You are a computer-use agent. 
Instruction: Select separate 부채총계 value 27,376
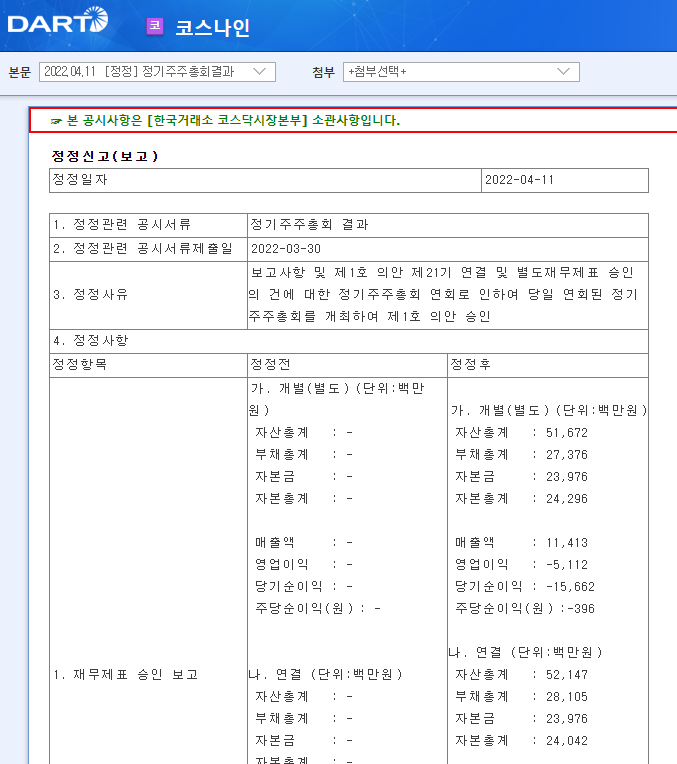coord(567,455)
